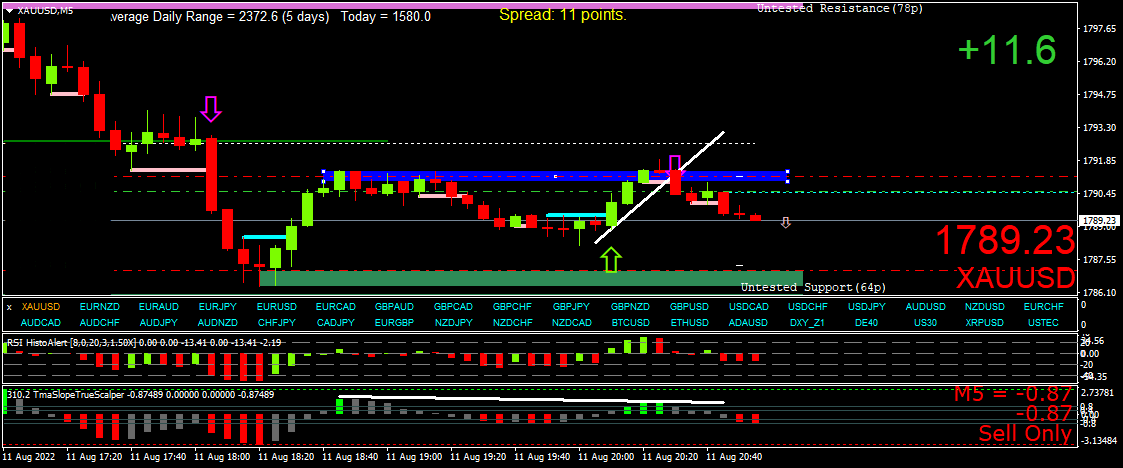Click XRPUSD in the symbol switcher
The image size is (1123, 468).
pos(984,323)
